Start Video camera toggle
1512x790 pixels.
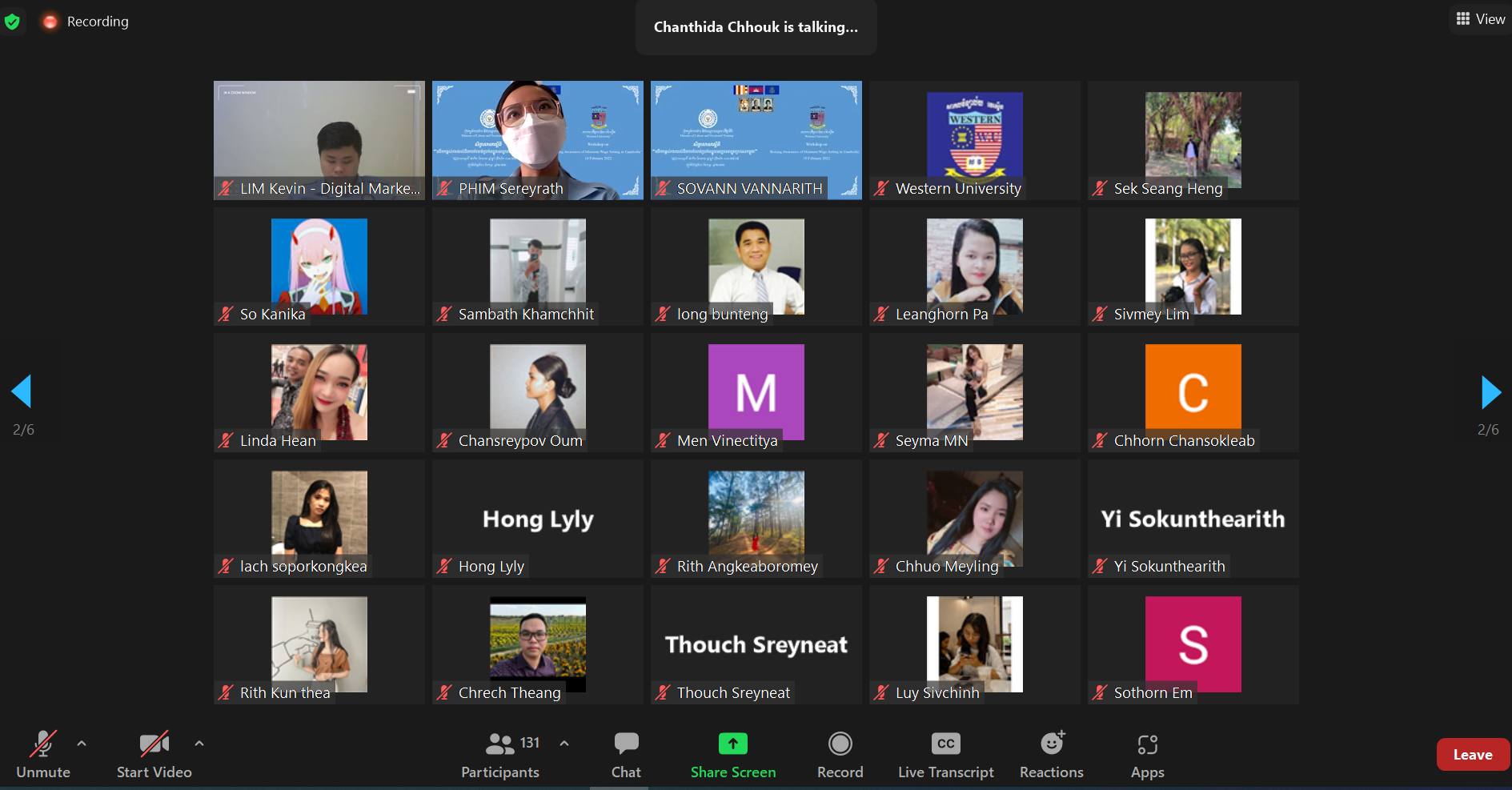154,744
